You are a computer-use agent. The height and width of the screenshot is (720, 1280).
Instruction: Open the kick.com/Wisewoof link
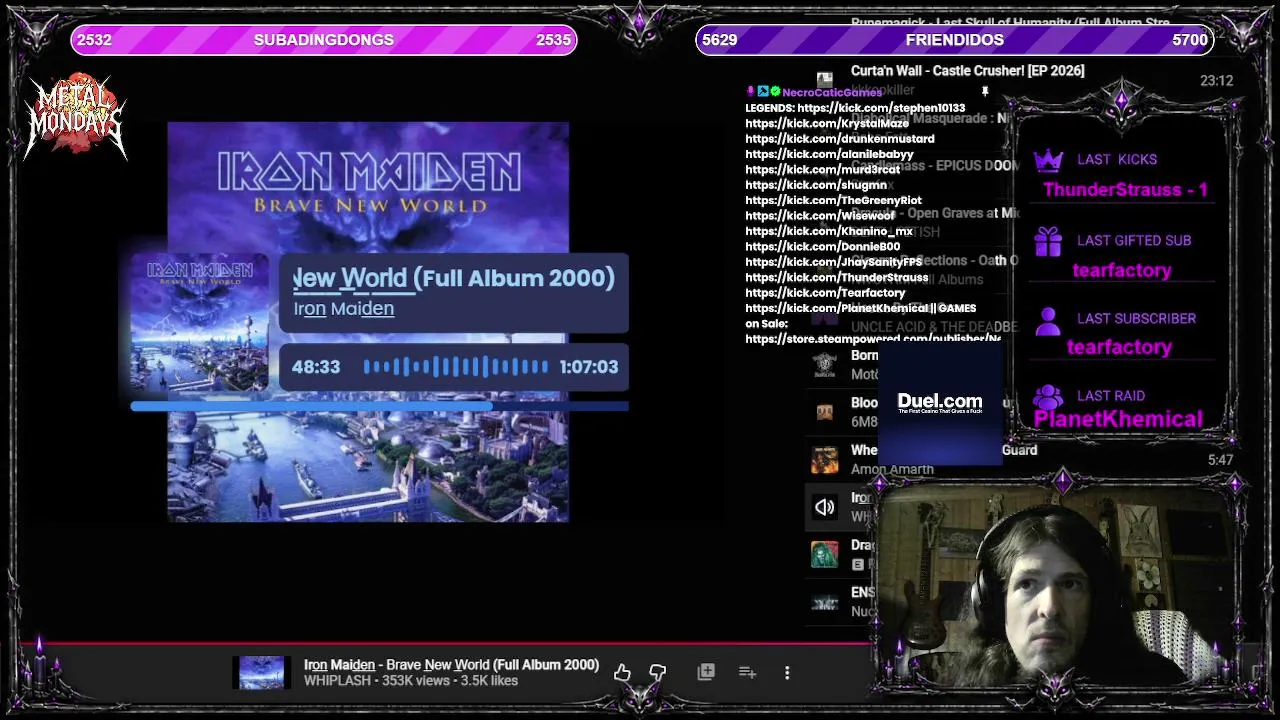(820, 216)
